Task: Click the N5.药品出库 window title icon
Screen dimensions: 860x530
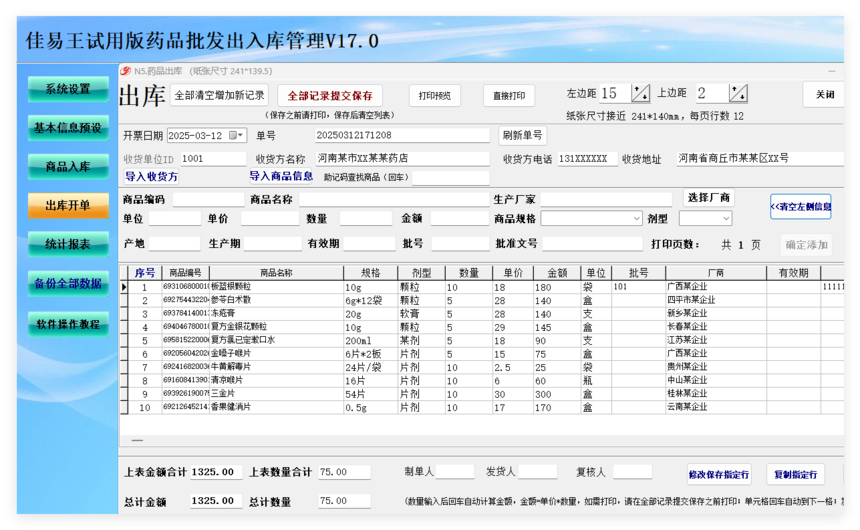Action: click(126, 71)
